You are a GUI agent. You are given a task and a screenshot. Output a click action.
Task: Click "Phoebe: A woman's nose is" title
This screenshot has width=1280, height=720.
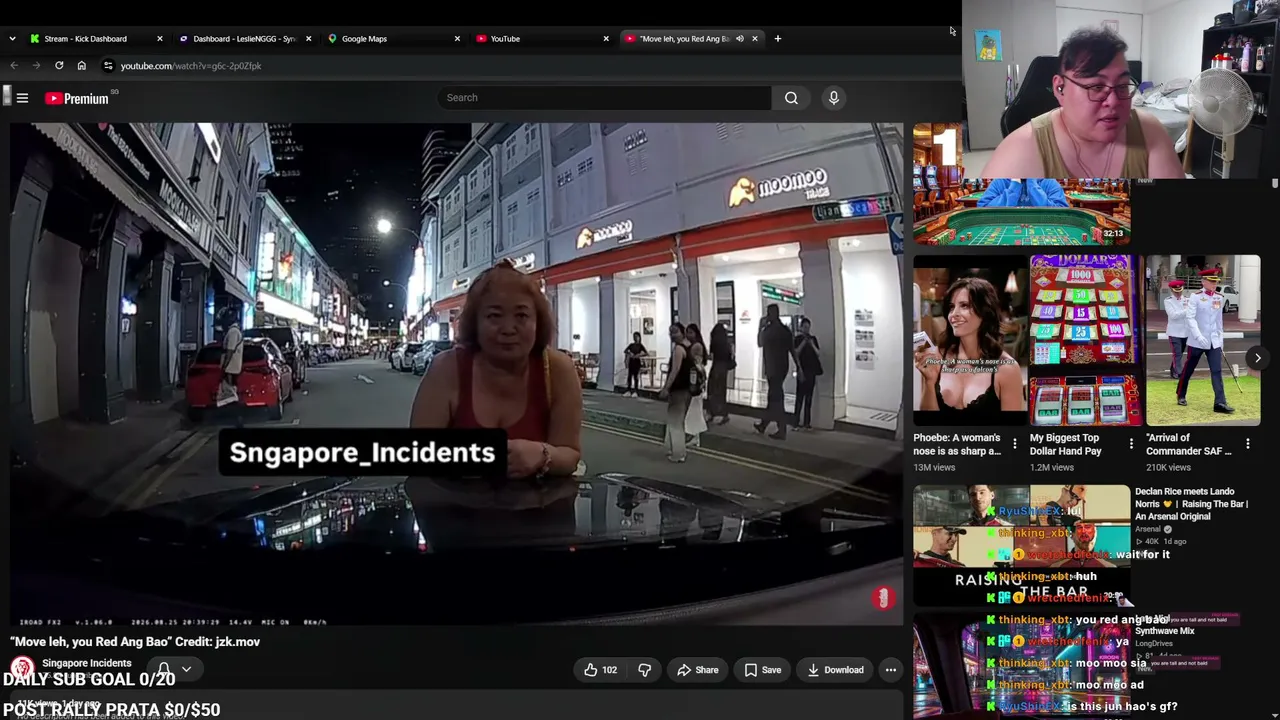click(956, 444)
